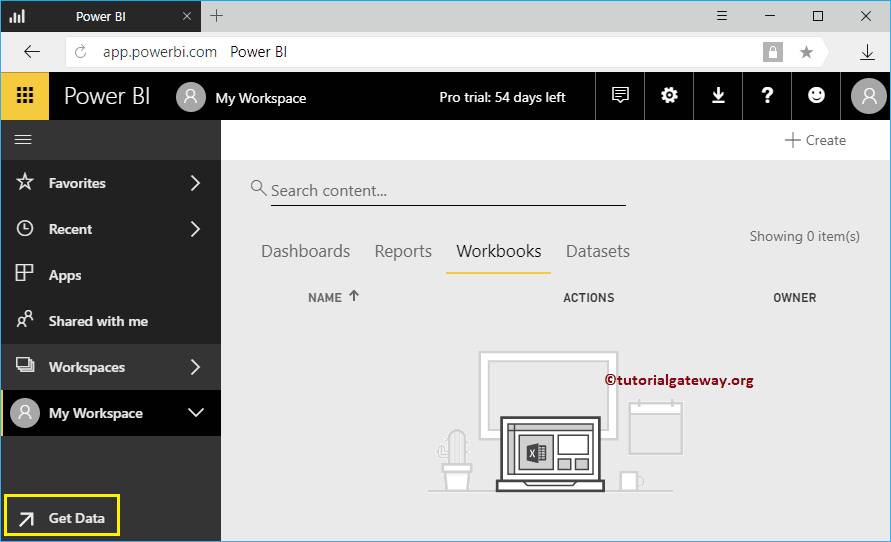Select the Power BI browser tab
891x542 pixels.
[x=101, y=16]
